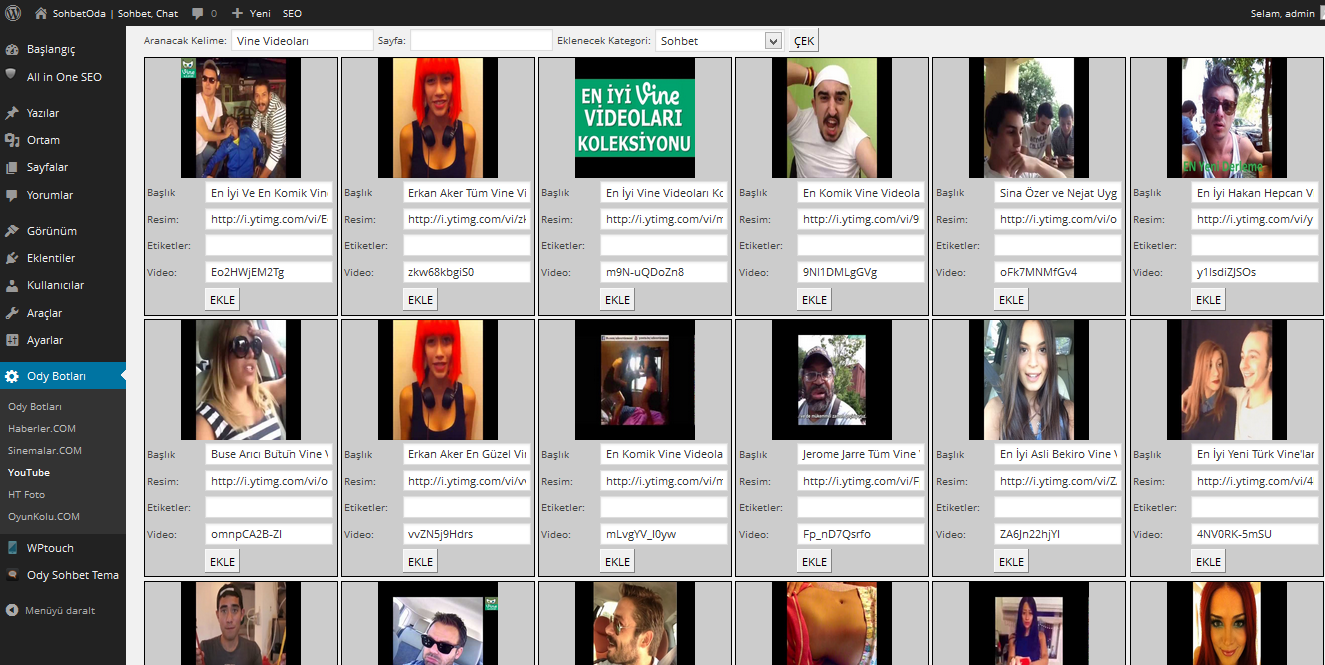
Task: Click the Başlangıç dashboard icon
Action: click(x=11, y=49)
